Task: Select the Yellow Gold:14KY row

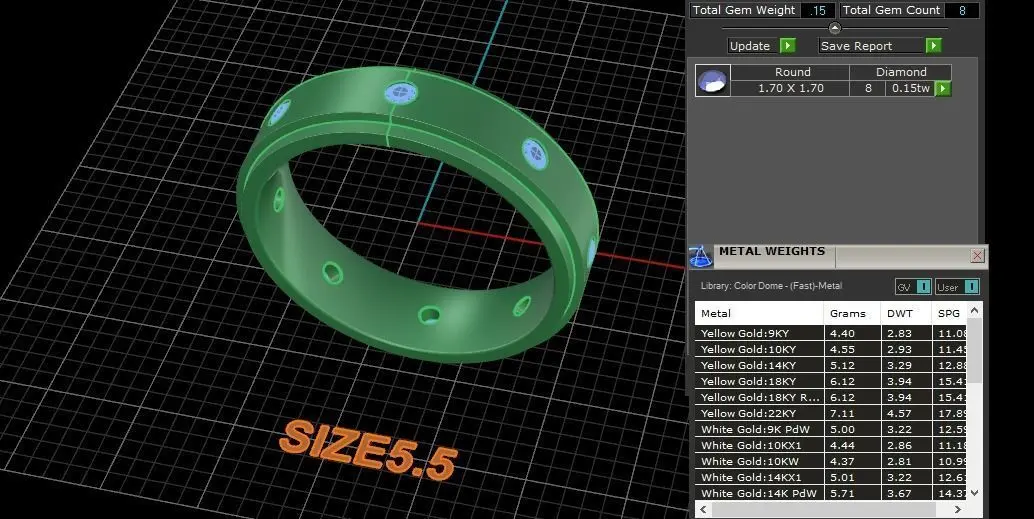Action: [x=831, y=365]
